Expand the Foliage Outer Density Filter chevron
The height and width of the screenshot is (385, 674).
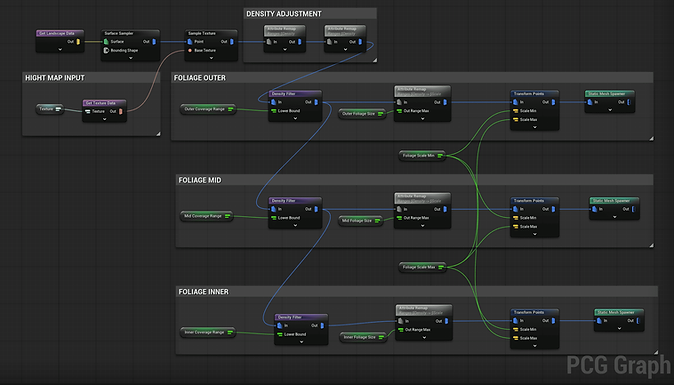coord(295,119)
